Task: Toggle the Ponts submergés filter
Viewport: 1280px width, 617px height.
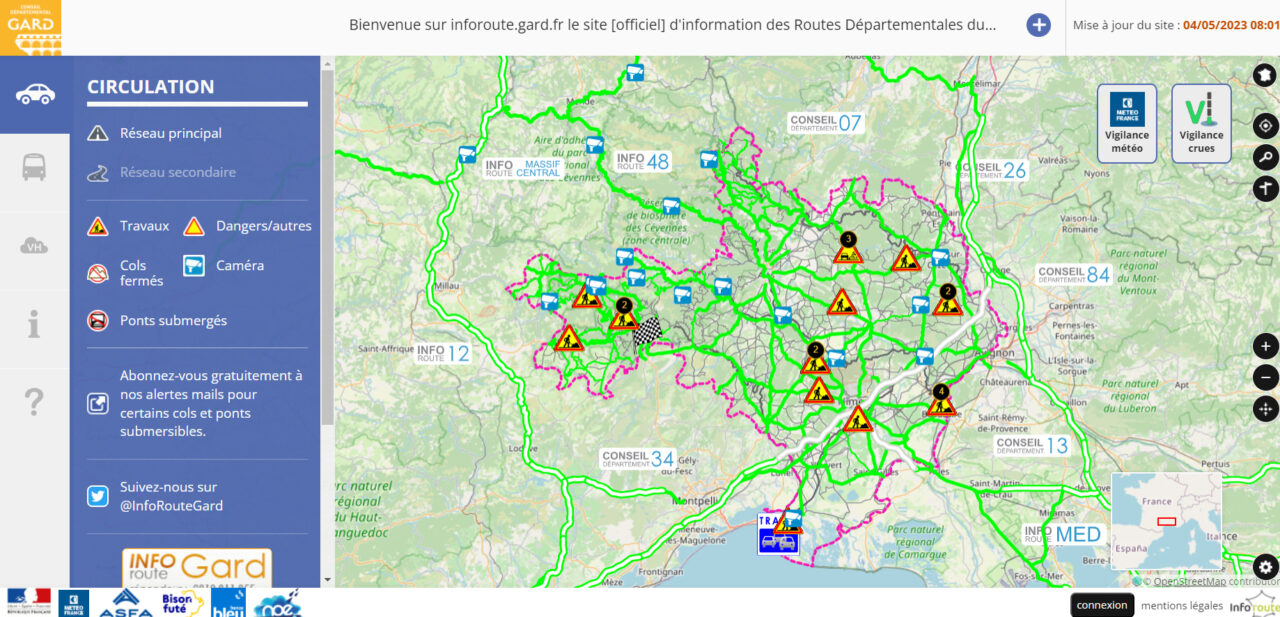Action: point(172,321)
